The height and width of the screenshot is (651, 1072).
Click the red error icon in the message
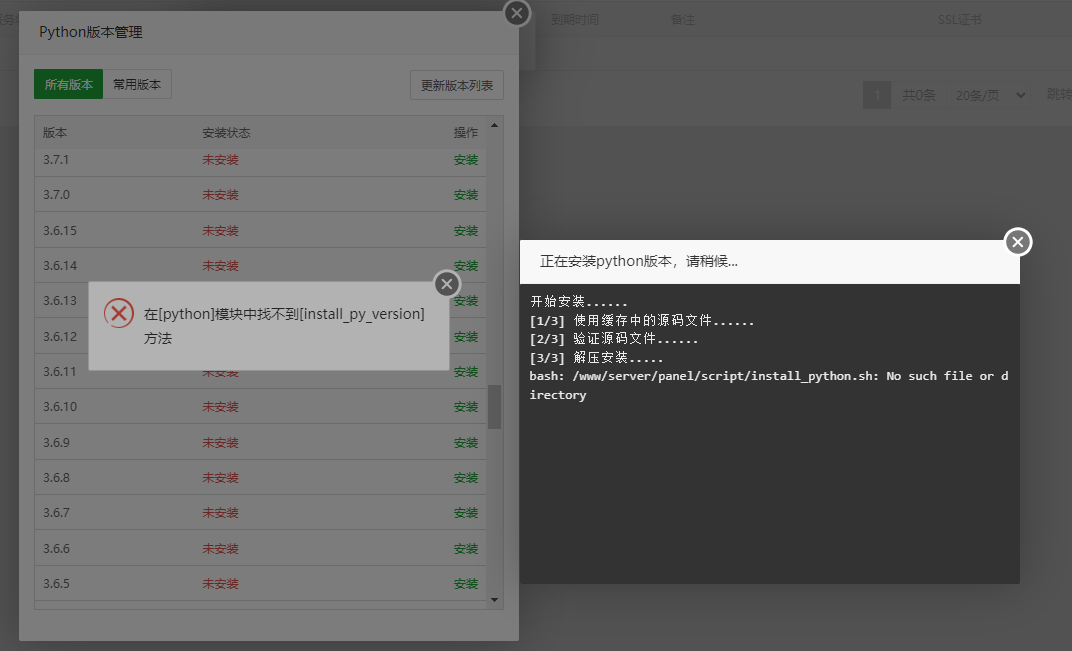[x=118, y=313]
